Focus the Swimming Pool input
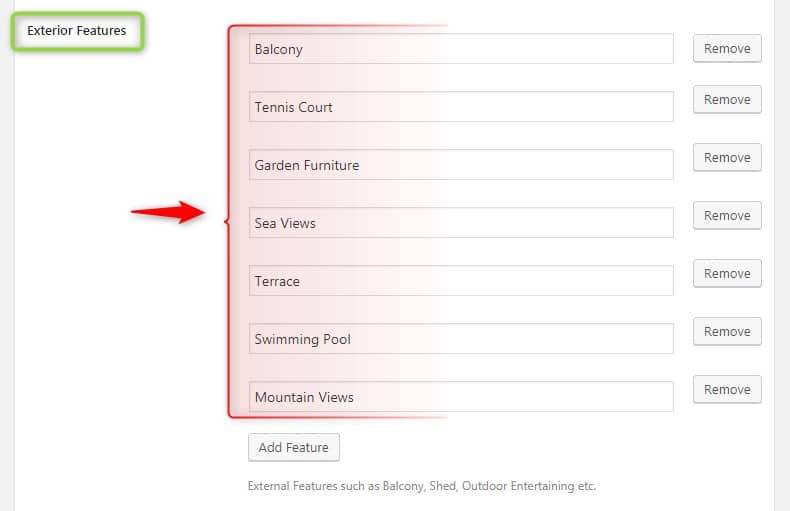The image size is (790, 511). (x=460, y=339)
